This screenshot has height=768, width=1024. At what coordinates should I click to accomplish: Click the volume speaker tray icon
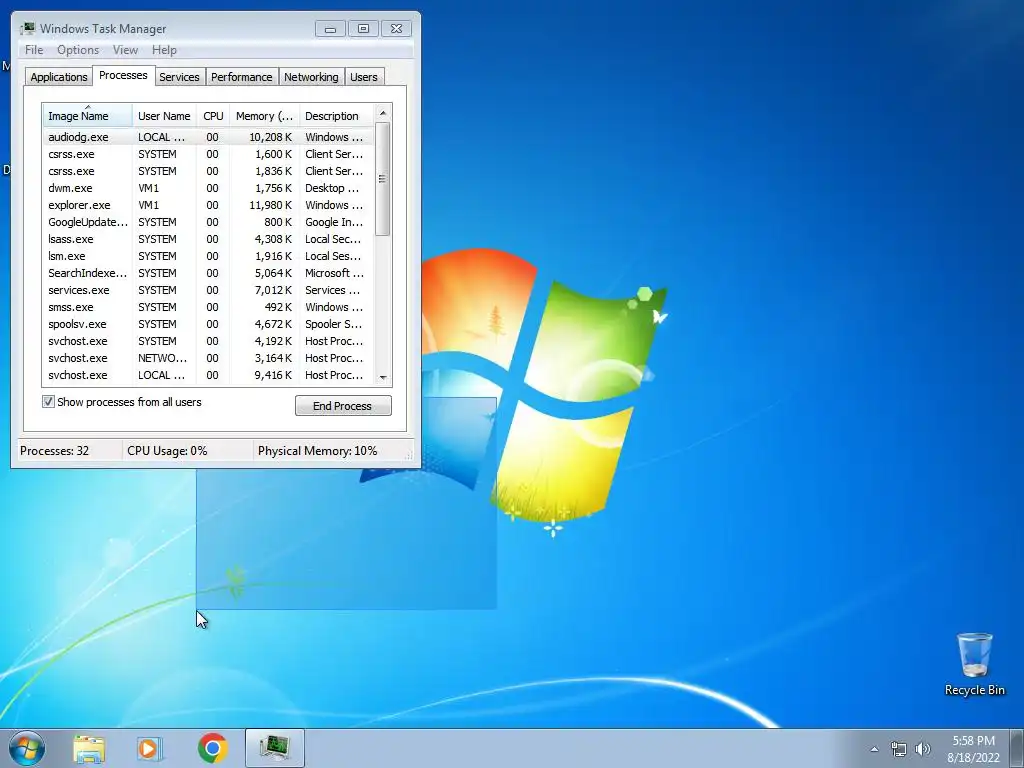(922, 749)
